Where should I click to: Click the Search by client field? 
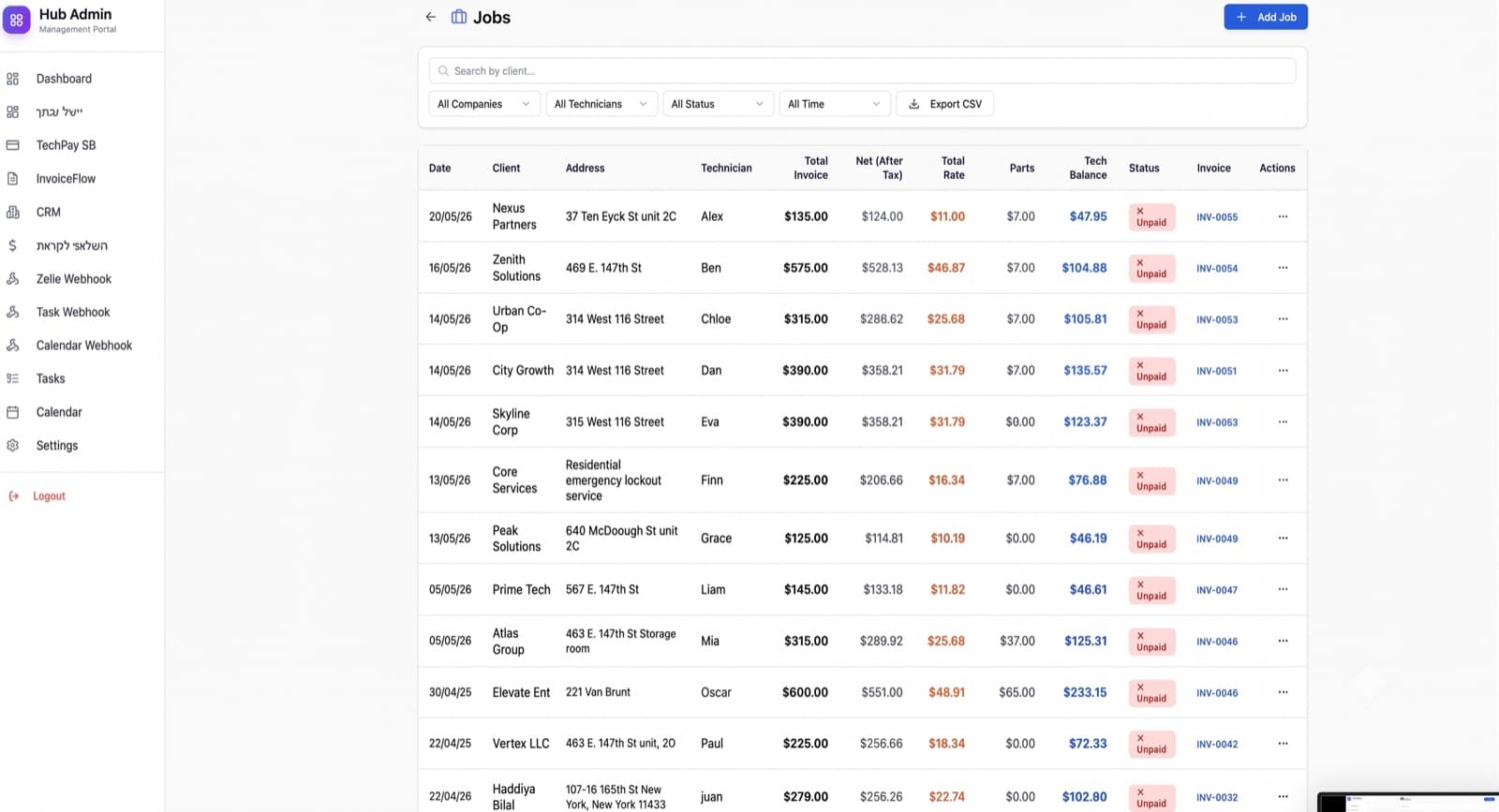pyautogui.click(x=862, y=71)
